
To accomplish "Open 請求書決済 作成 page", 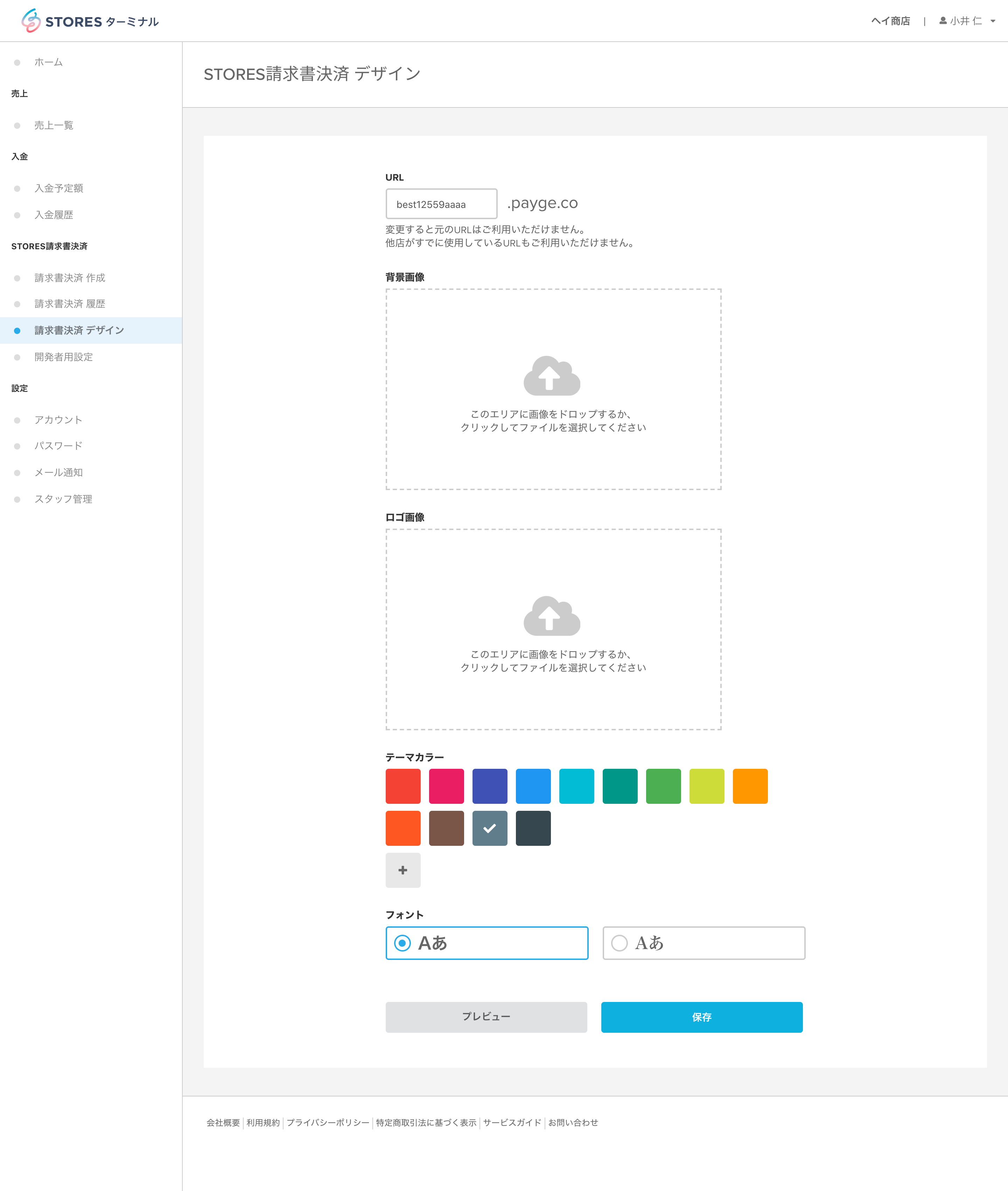I will click(x=70, y=278).
